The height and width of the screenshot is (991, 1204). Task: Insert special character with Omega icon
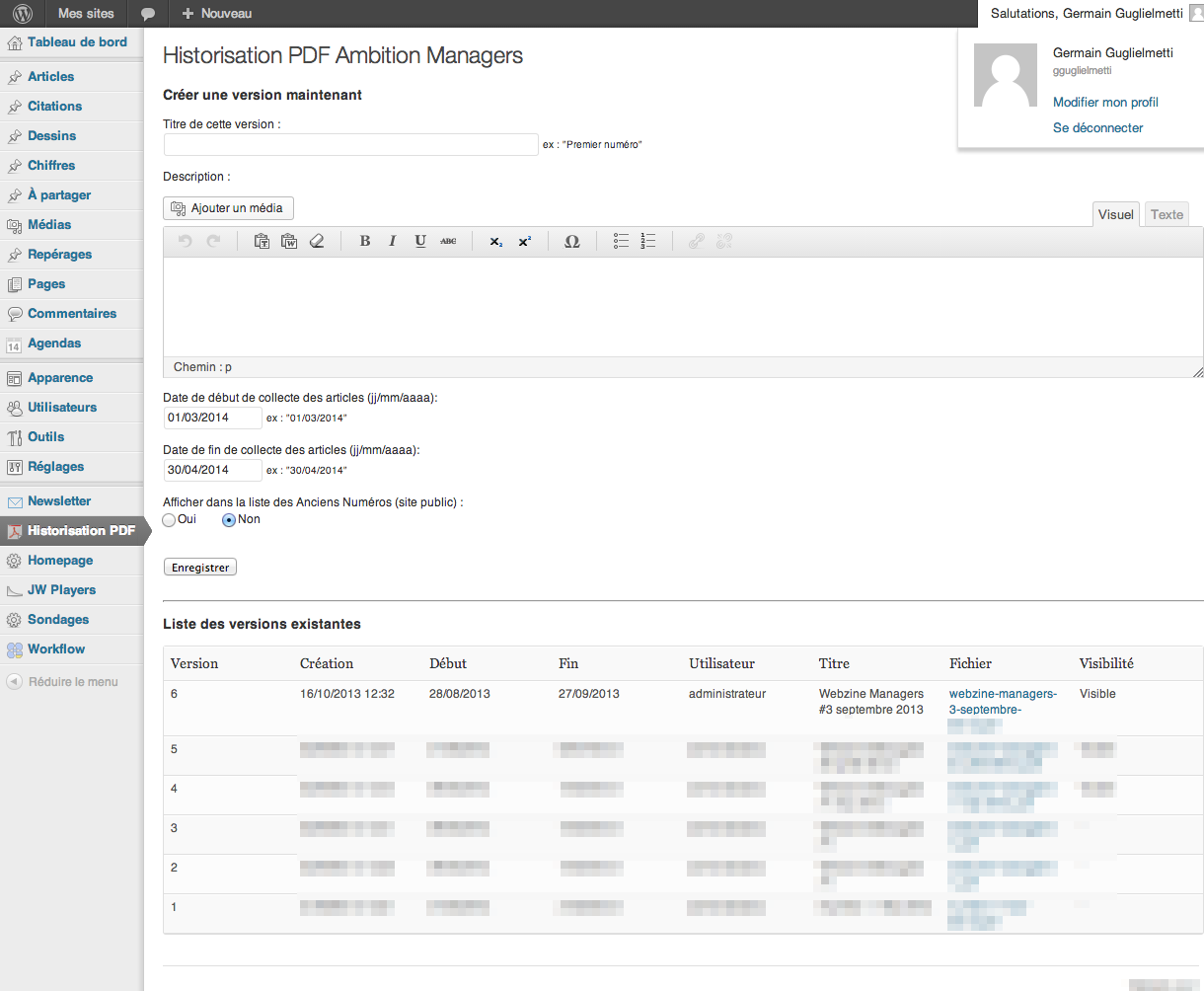(572, 241)
